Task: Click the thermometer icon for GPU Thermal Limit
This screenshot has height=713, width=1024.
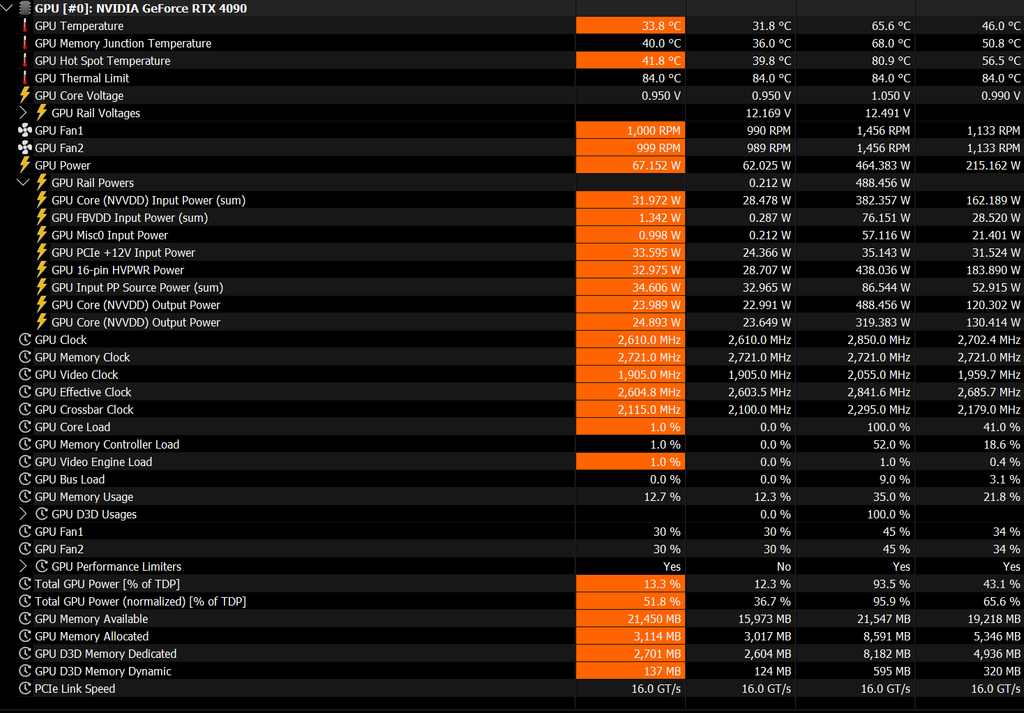Action: coord(25,78)
